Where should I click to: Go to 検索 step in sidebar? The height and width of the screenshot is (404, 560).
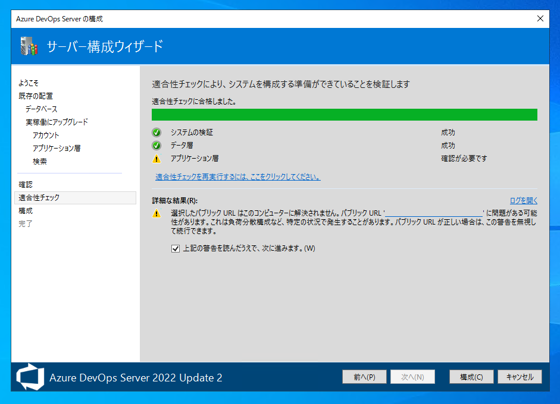[x=40, y=161]
